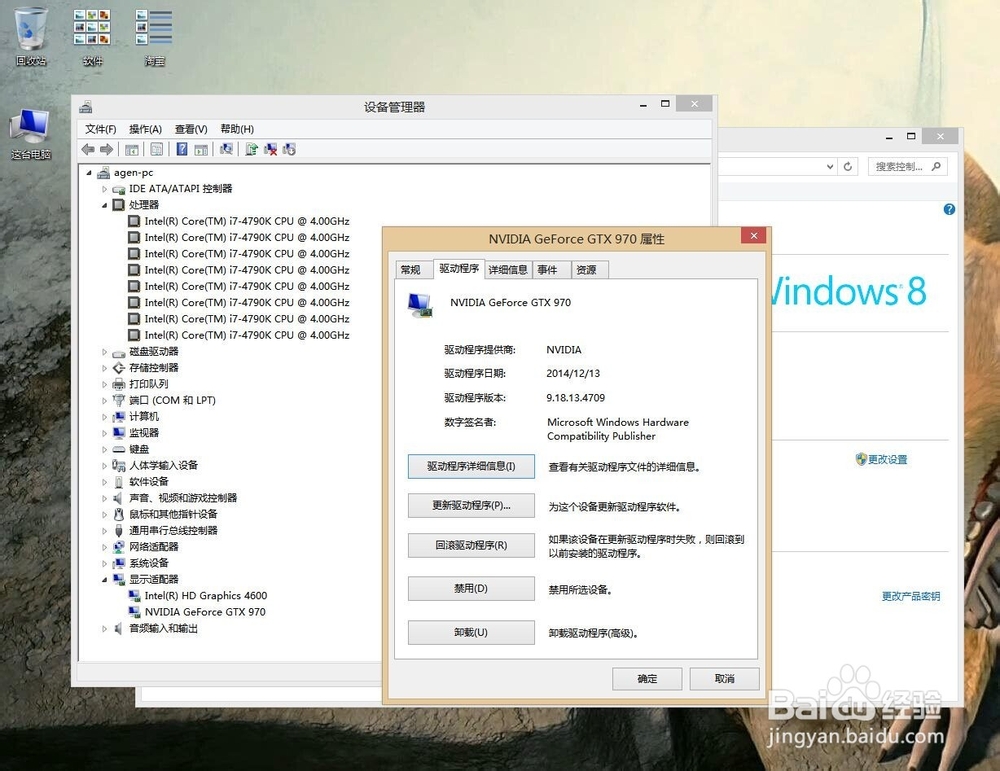Open the 淘宝 desktop icon

click(x=154, y=37)
